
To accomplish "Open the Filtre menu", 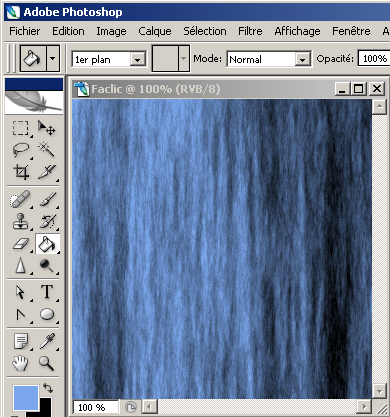I will [x=250, y=31].
